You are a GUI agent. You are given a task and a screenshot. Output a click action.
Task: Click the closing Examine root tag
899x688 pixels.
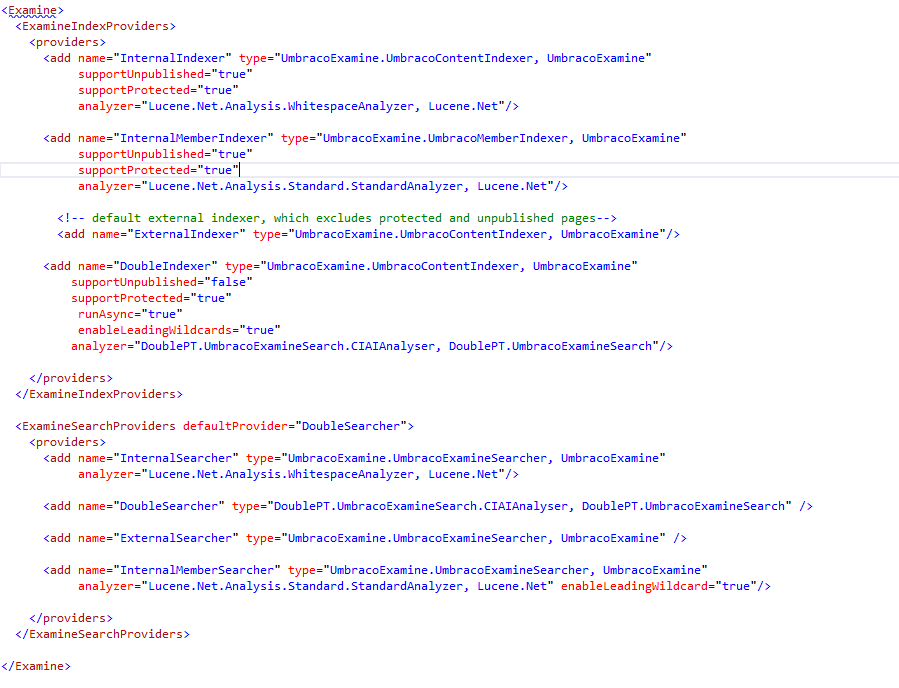pos(36,667)
